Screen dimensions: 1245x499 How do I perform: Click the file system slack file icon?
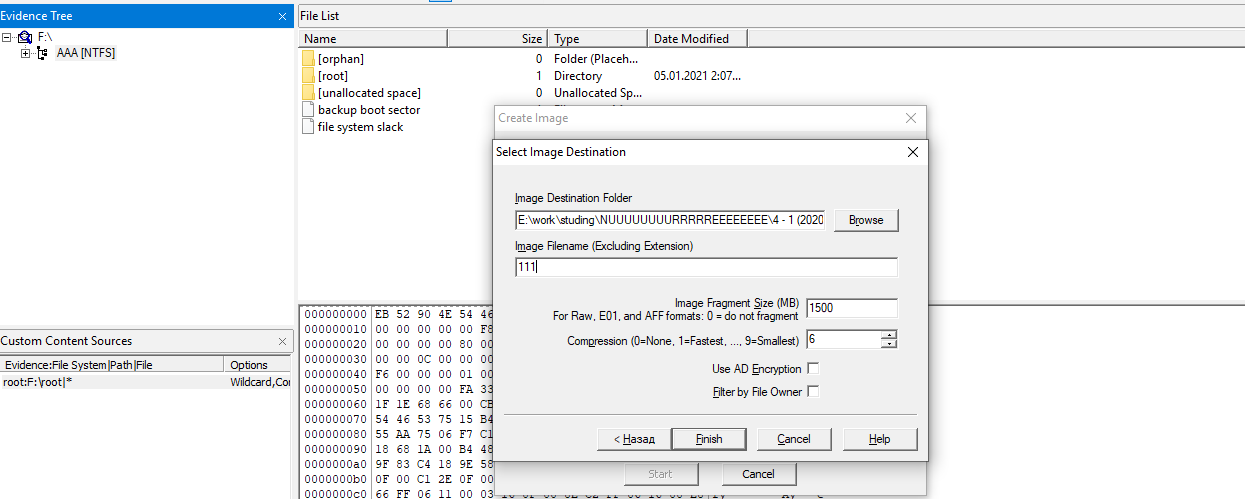(308, 127)
